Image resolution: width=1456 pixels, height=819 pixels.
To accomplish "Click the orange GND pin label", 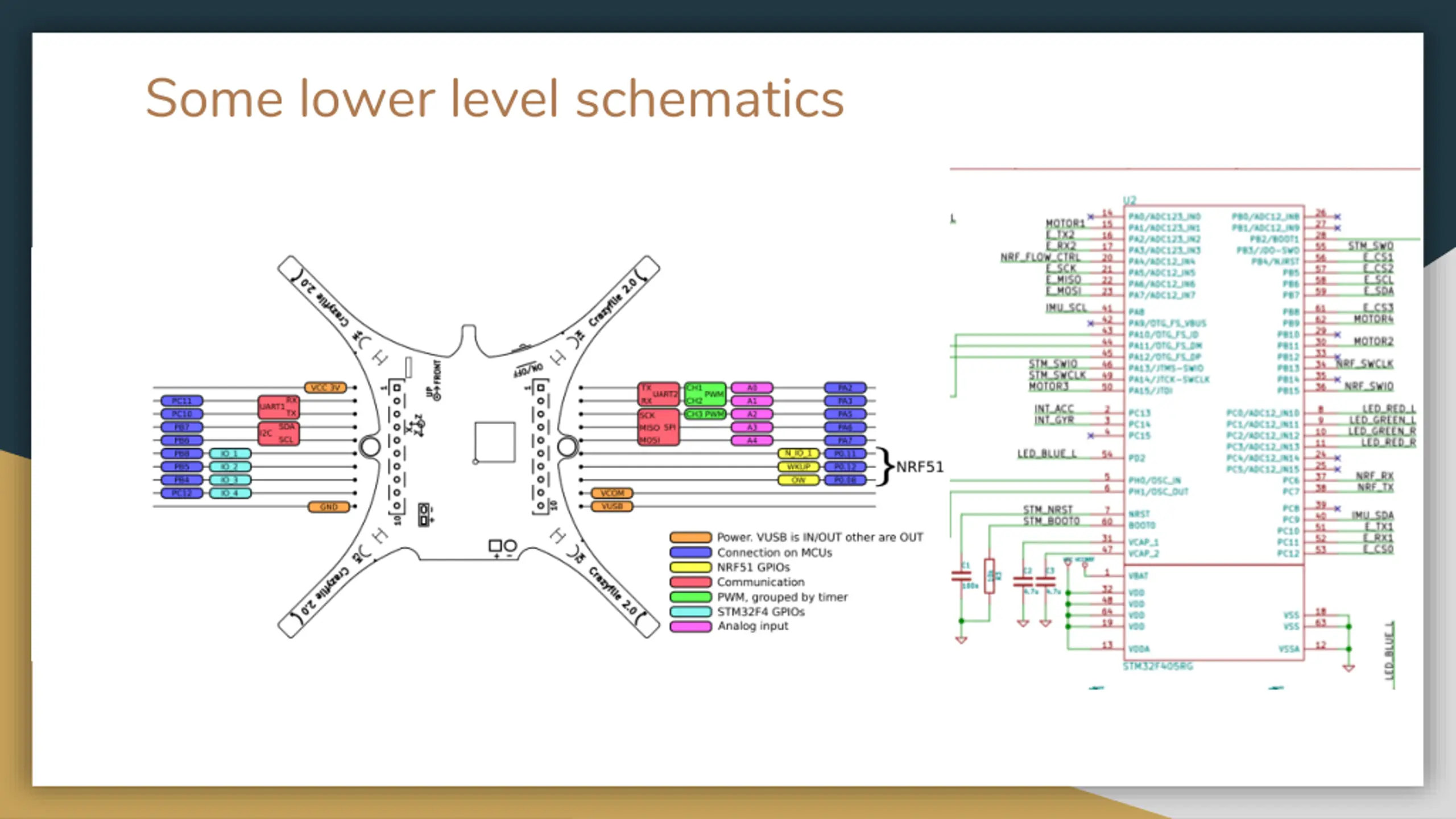I will (329, 507).
